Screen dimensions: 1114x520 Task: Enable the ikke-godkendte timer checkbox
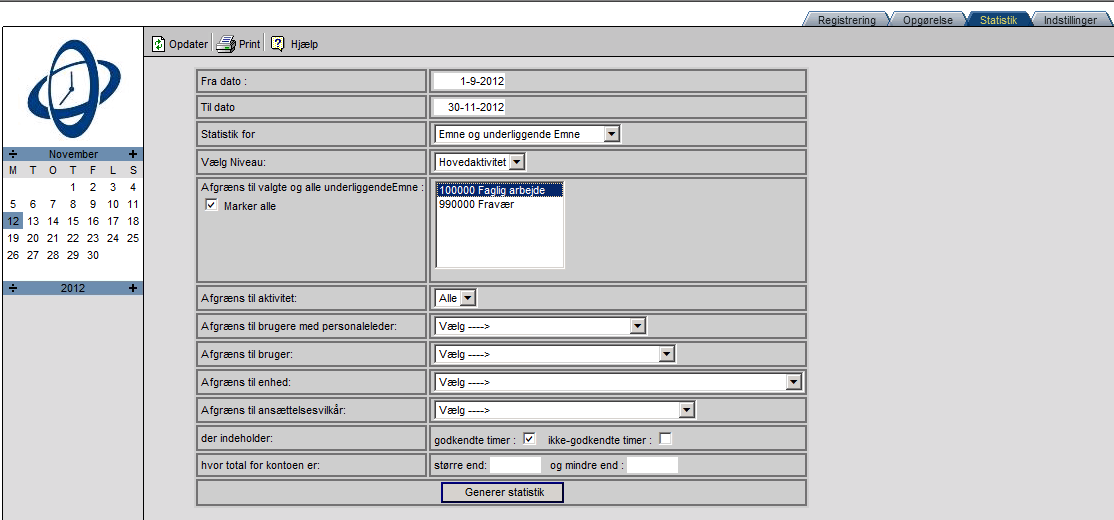[x=665, y=438]
